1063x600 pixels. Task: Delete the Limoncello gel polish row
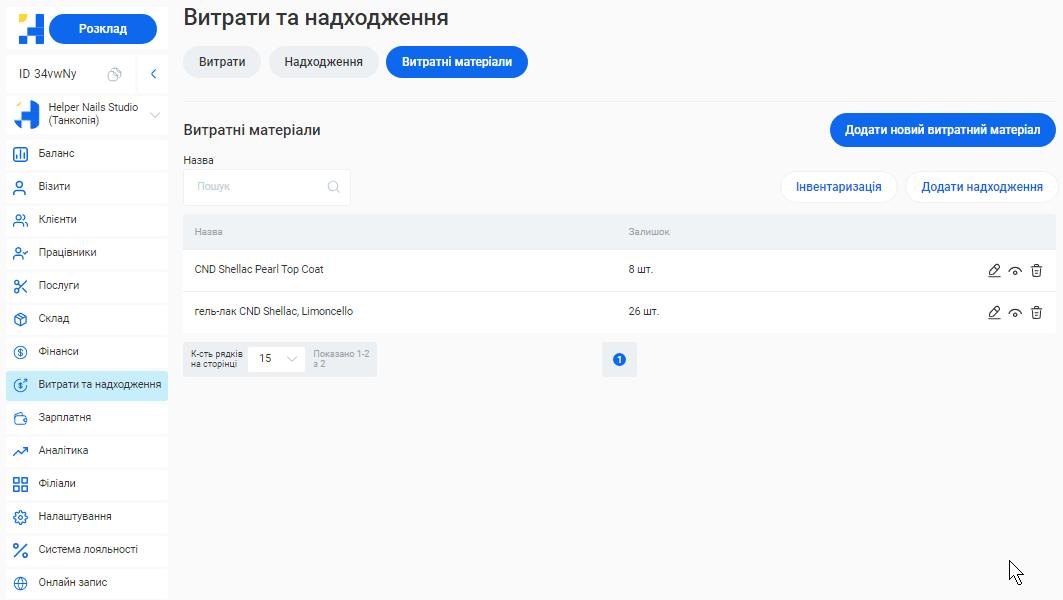(1036, 312)
